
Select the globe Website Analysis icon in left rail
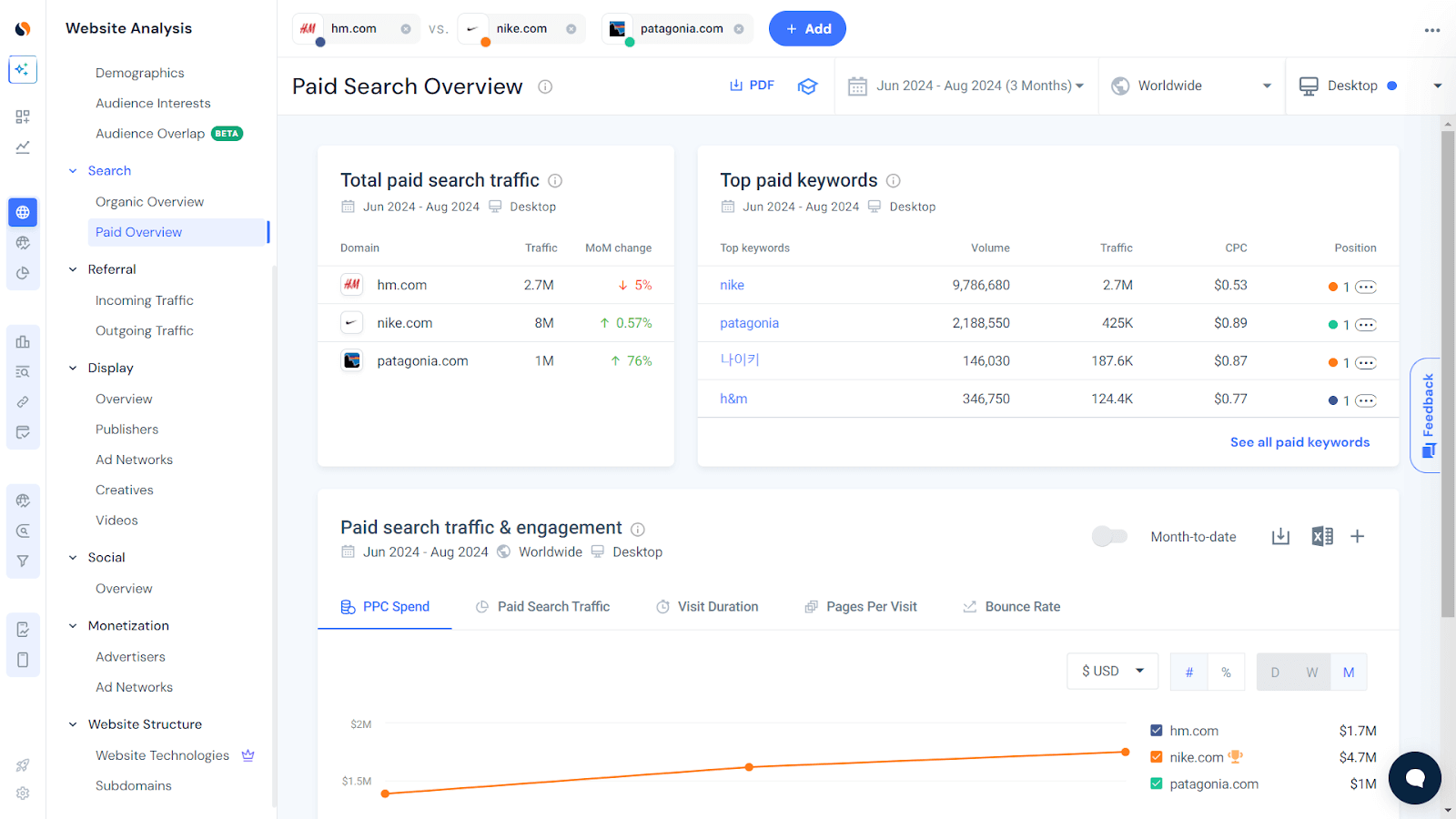tap(23, 212)
